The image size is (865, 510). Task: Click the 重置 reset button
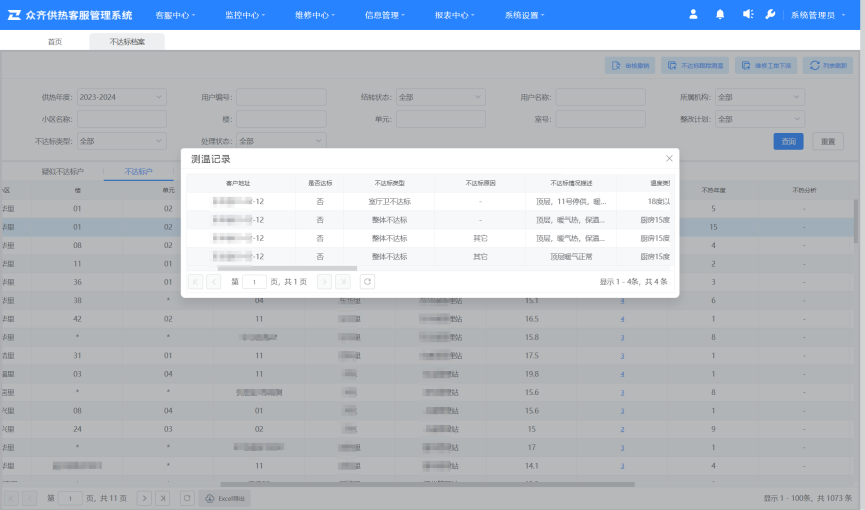point(828,141)
